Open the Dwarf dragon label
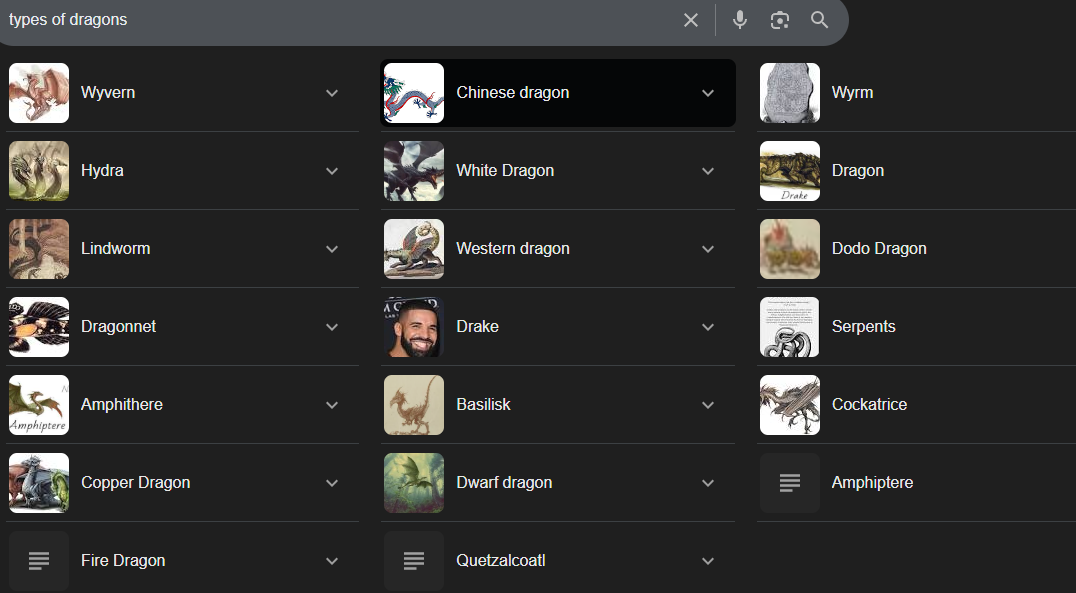 pyautogui.click(x=504, y=483)
